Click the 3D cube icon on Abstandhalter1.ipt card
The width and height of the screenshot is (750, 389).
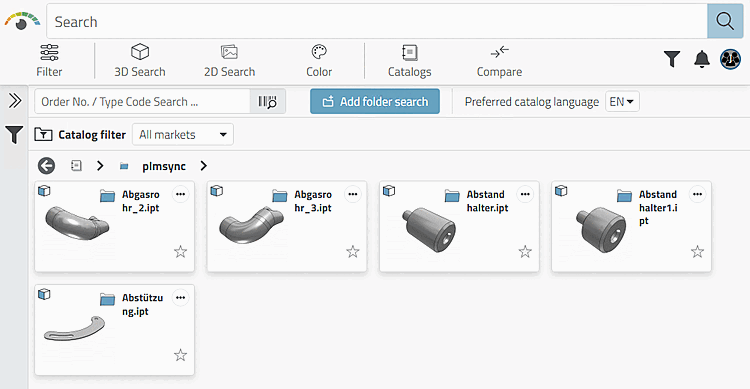pyautogui.click(x=561, y=191)
